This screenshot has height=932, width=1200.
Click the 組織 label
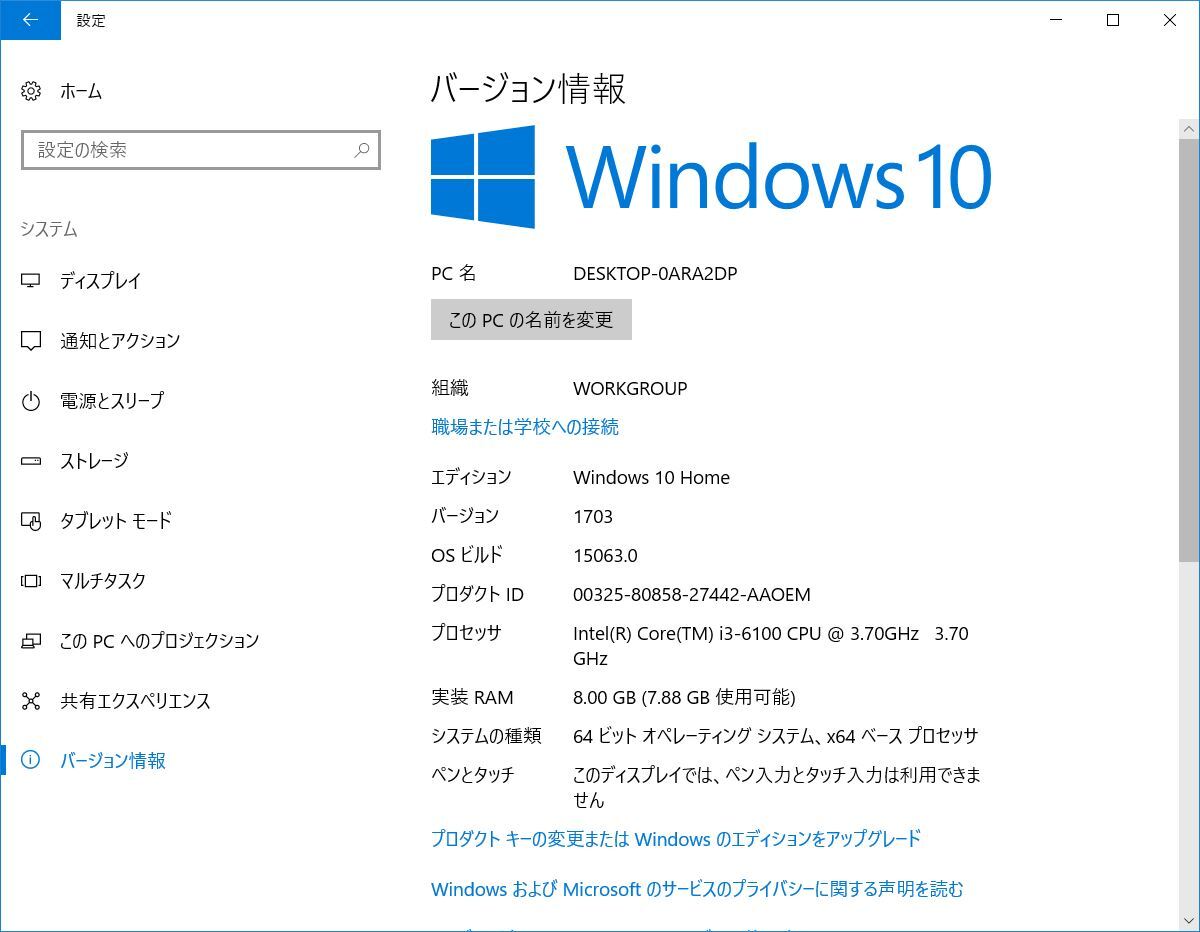(x=450, y=389)
